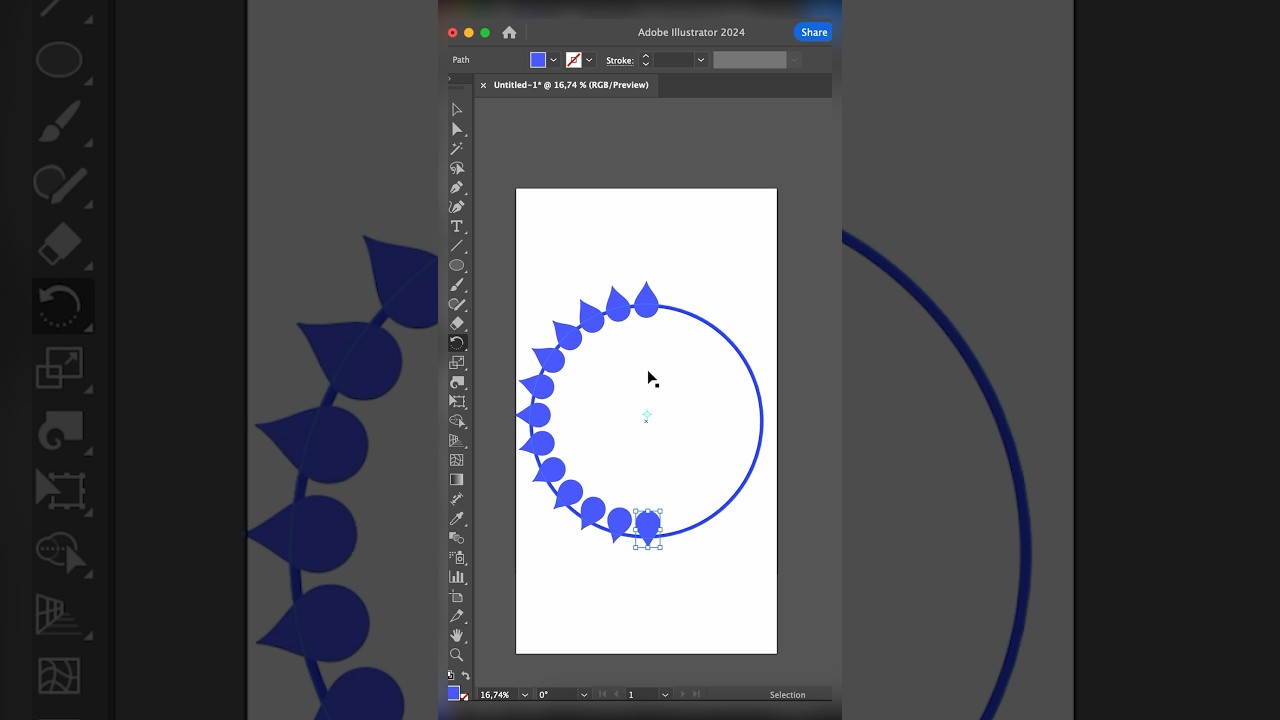
Task: Select the Symbol Sprayer tool
Action: 457,557
